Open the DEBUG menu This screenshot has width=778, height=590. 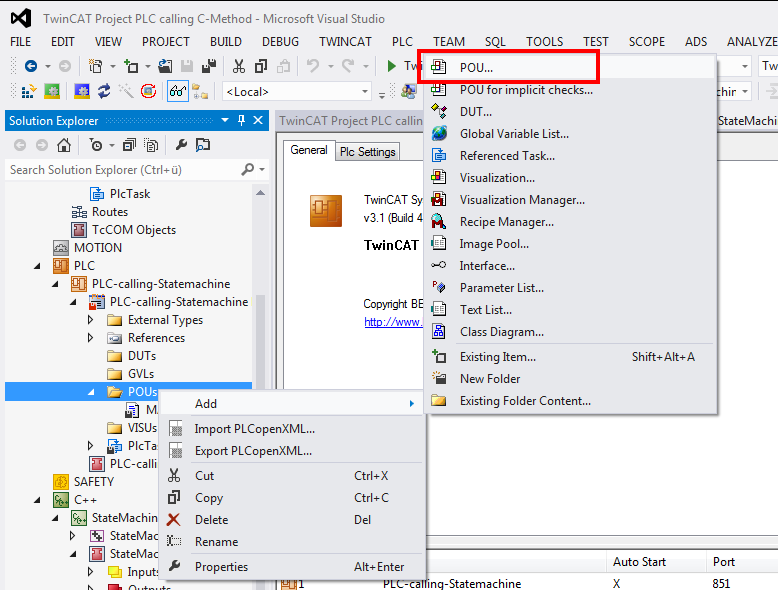click(280, 42)
